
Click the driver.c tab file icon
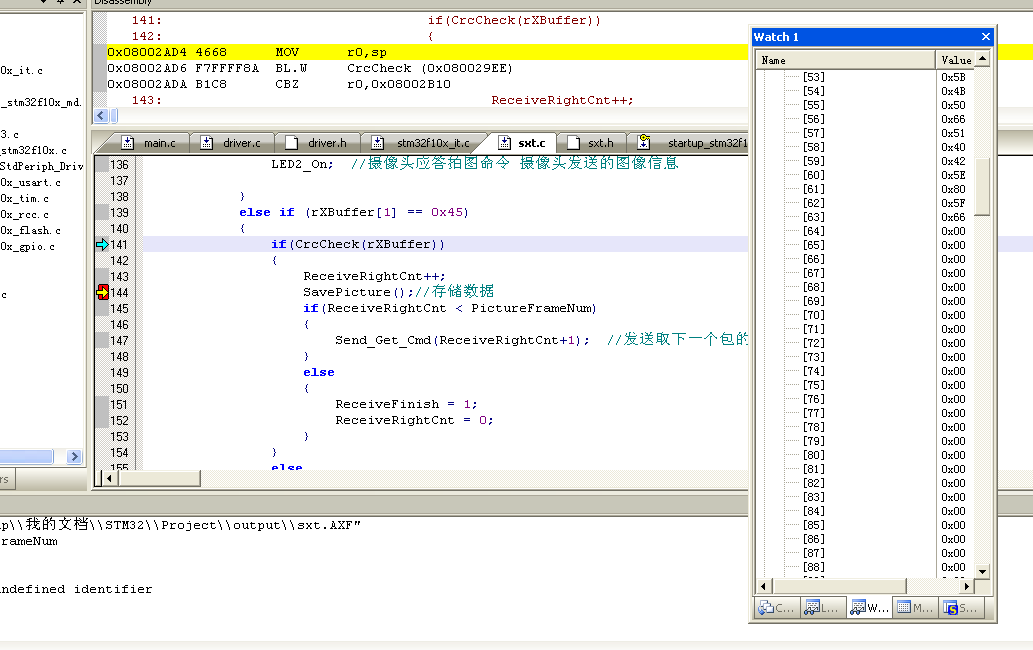tap(206, 143)
